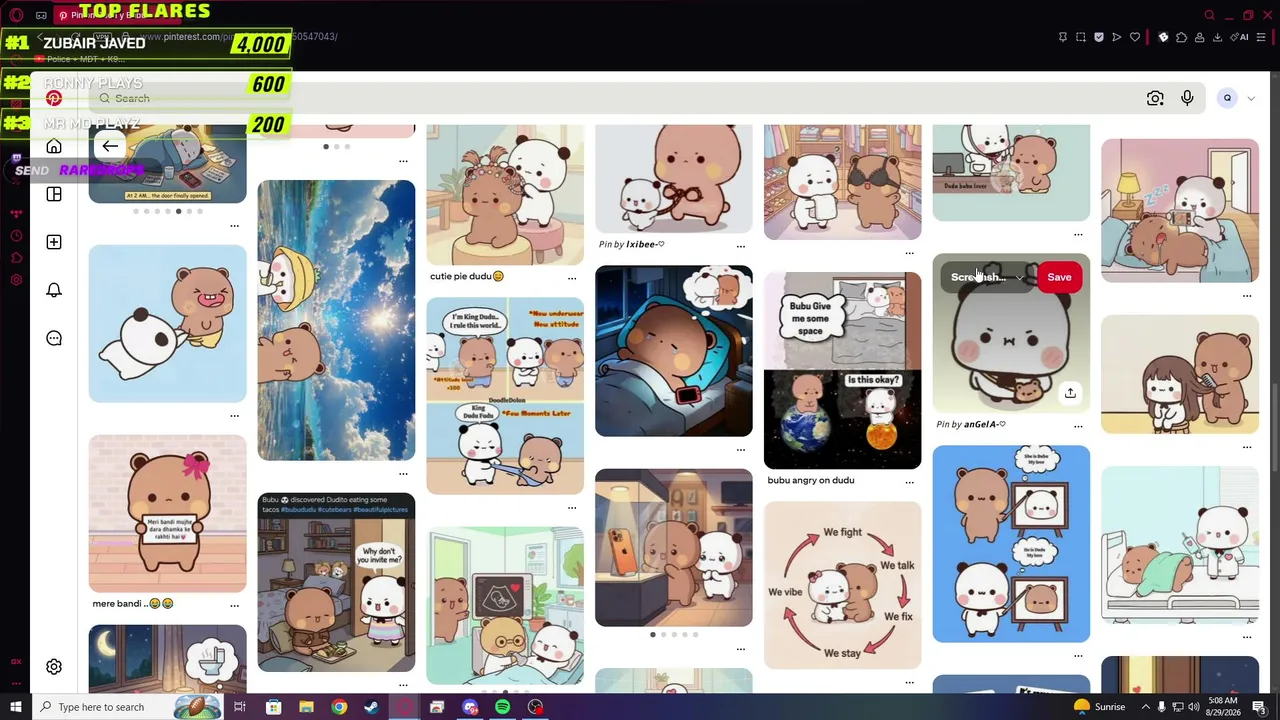The width and height of the screenshot is (1280, 720).
Task: Open more options for 'mere bandi' pin
Action: 234,605
